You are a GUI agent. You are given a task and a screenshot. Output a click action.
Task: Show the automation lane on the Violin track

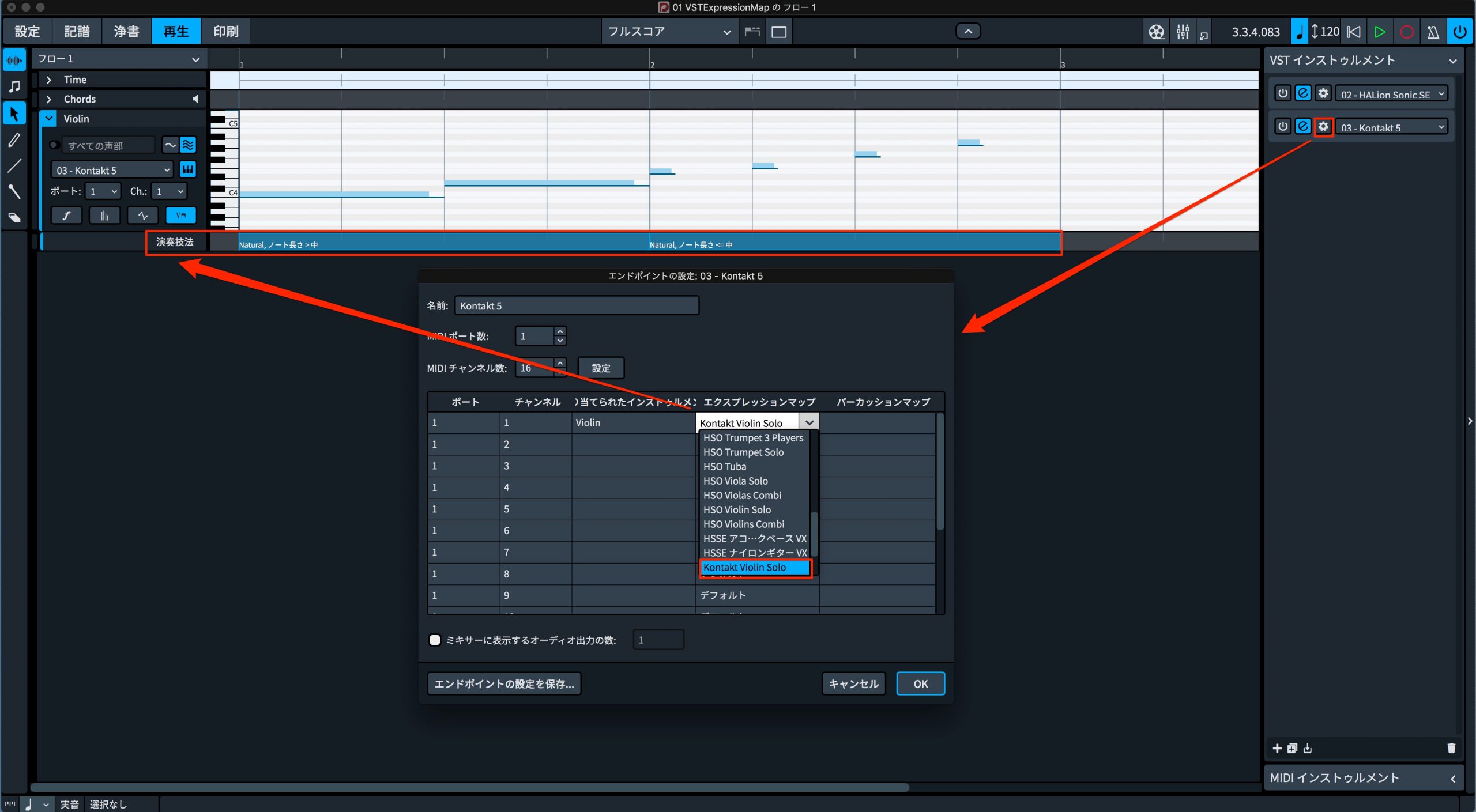[142, 216]
